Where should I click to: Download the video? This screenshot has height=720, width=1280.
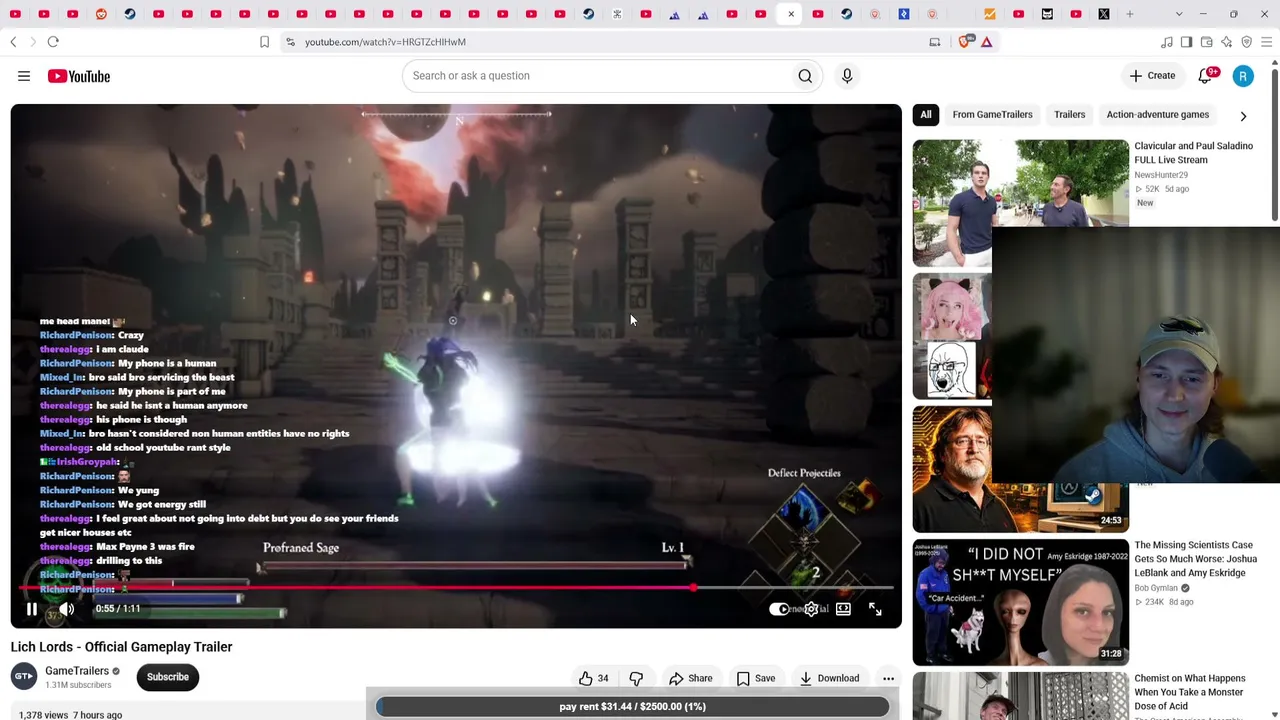point(829,678)
